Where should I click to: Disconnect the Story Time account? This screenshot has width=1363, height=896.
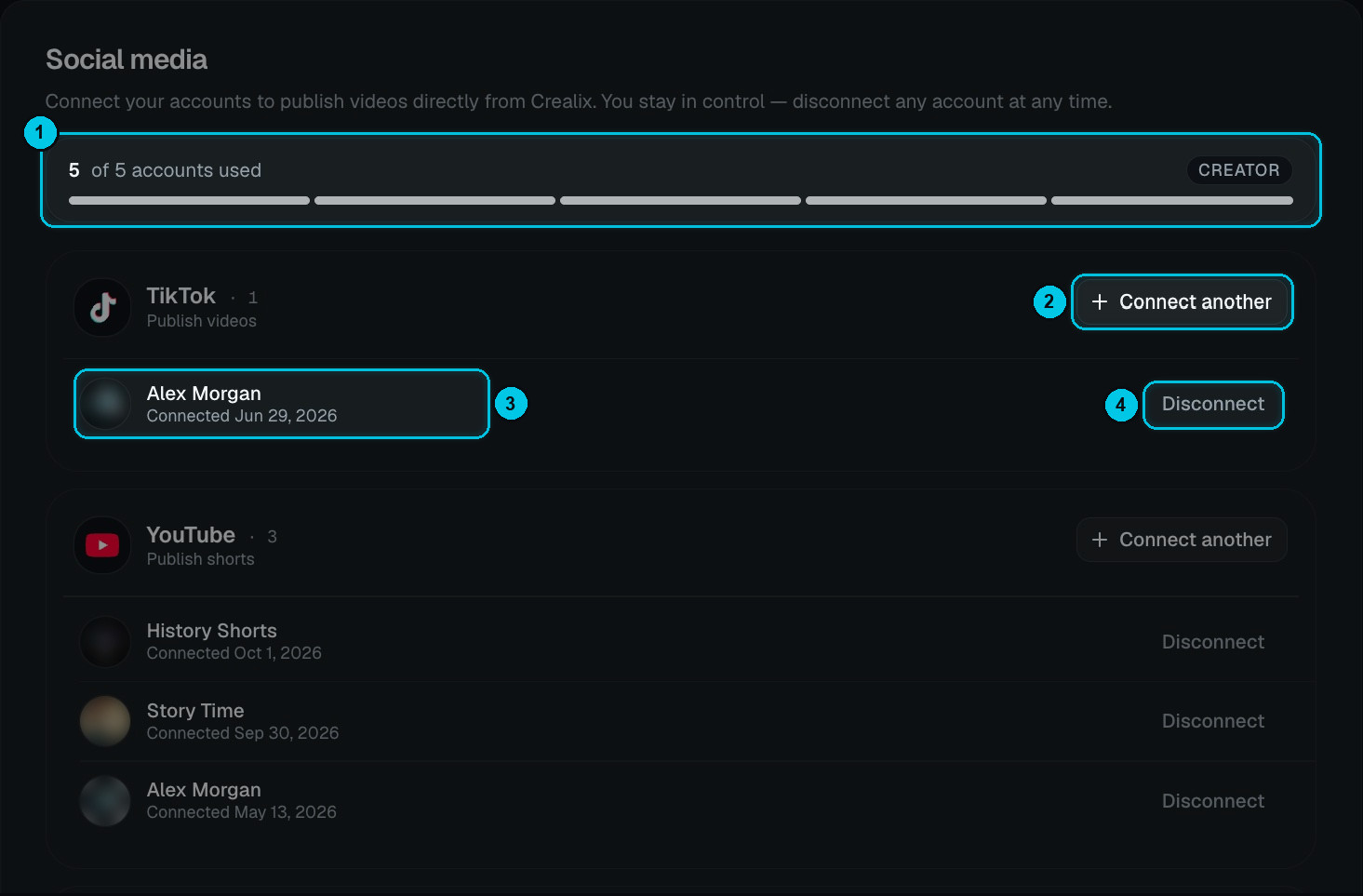[1213, 721]
